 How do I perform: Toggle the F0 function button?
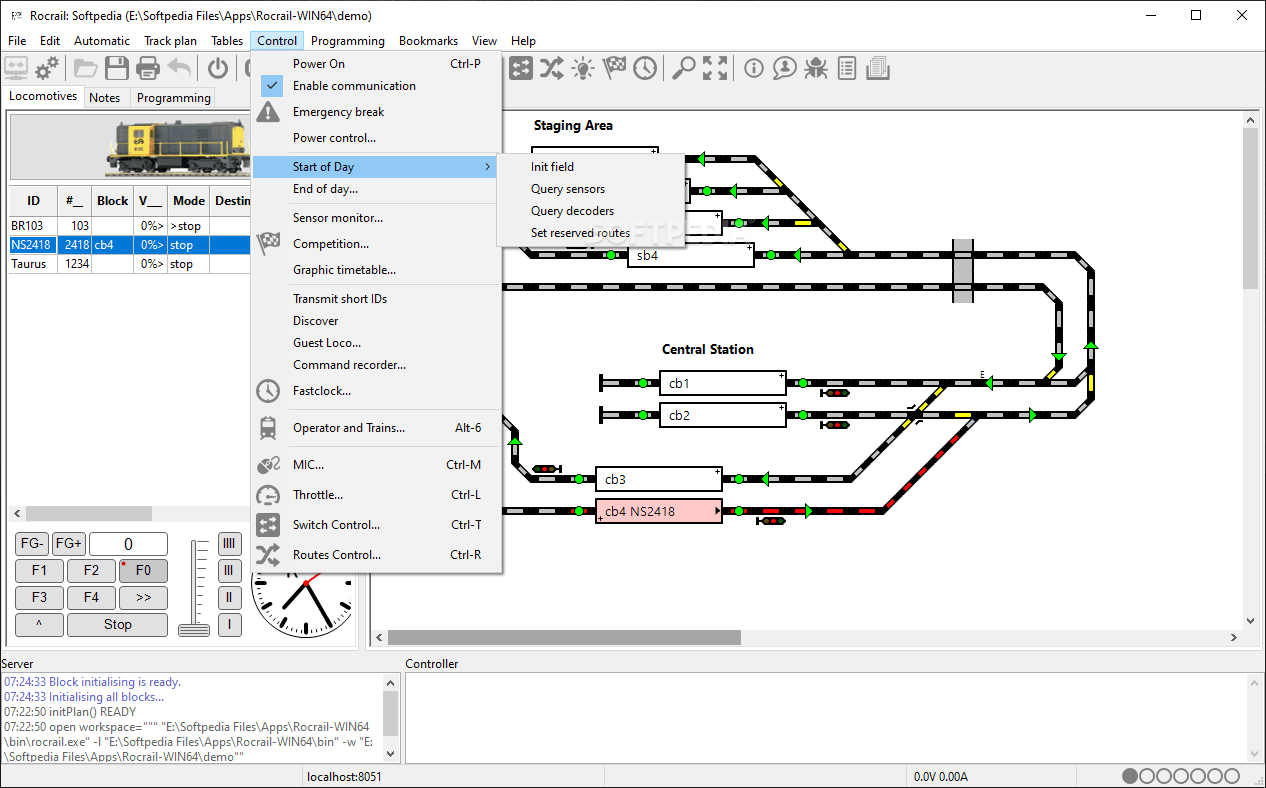143,570
